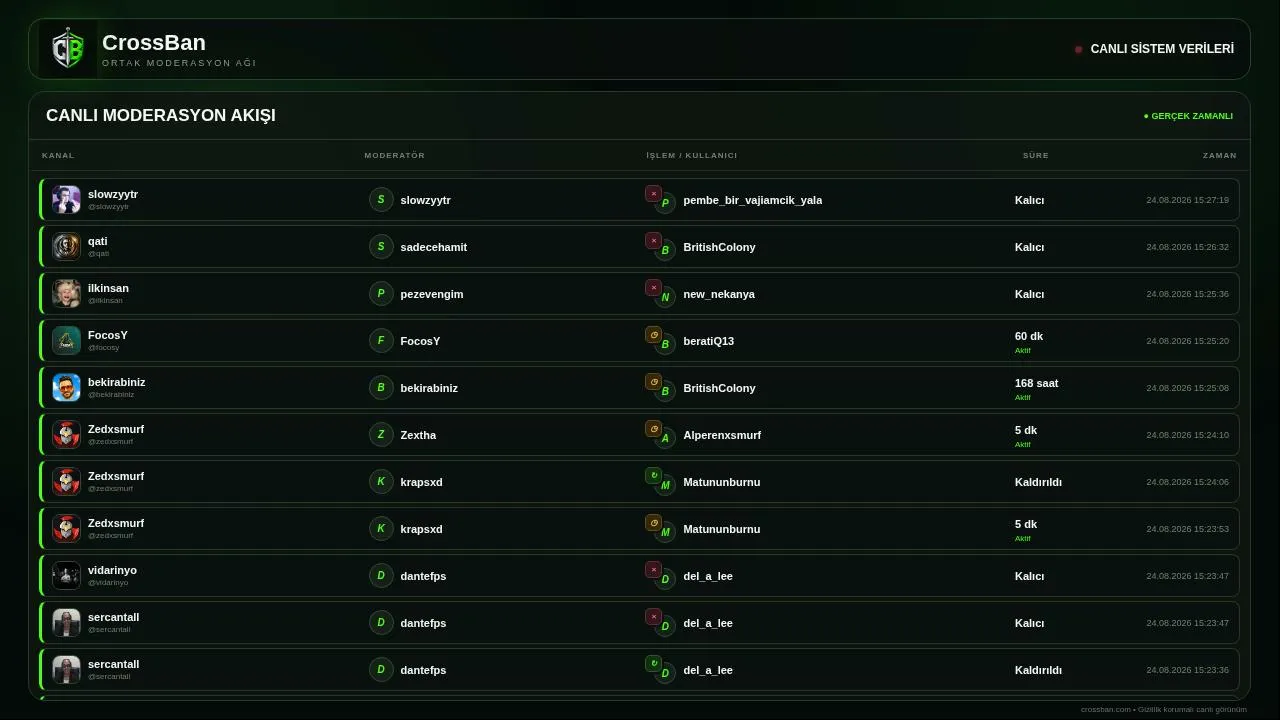Screen dimensions: 1280x720
Task: Select the FocosY channel avatar
Action: pos(66,340)
